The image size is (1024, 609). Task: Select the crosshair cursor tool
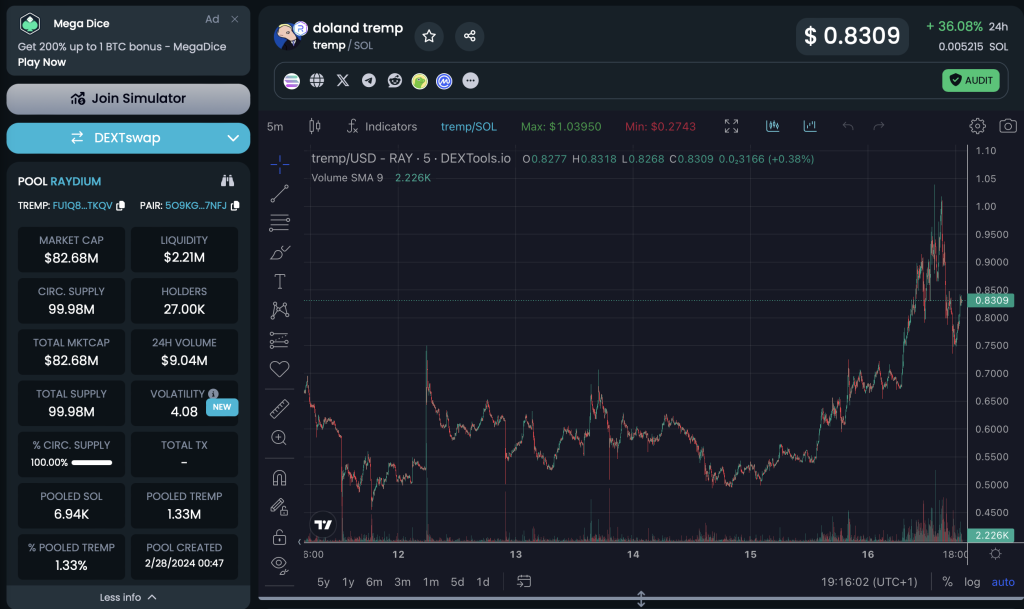point(280,164)
